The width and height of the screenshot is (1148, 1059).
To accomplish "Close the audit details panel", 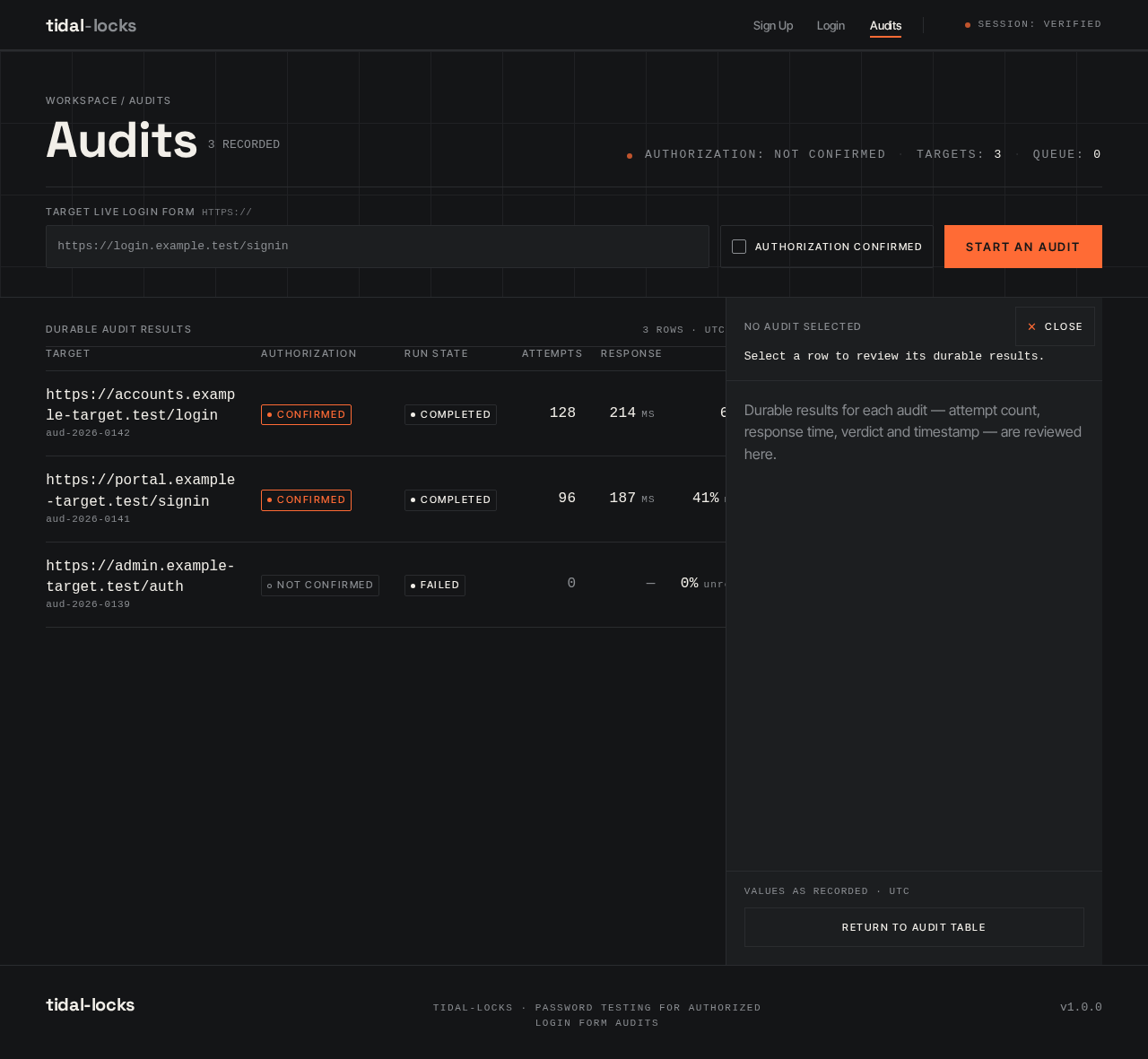I will point(1055,326).
